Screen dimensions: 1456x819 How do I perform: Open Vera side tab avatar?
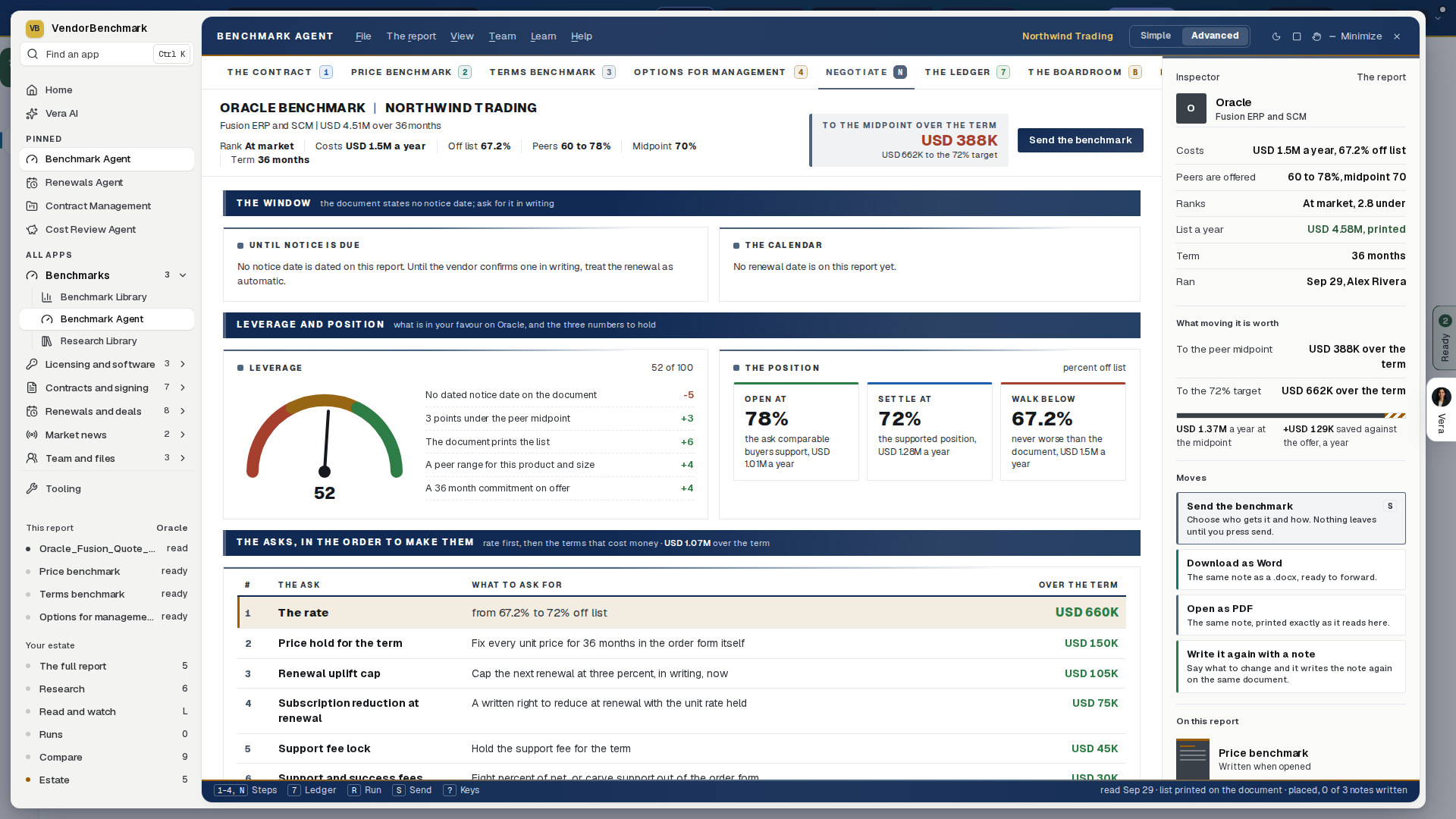(x=1441, y=397)
